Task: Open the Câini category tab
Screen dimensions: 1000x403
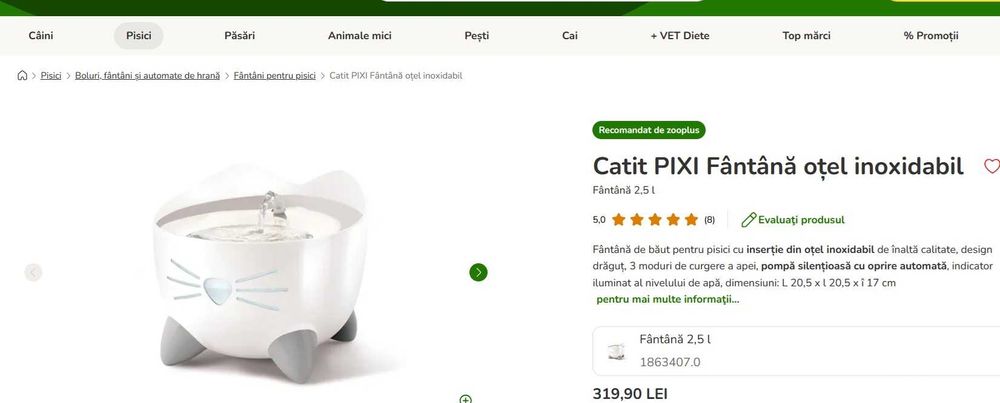Action: coord(41,36)
